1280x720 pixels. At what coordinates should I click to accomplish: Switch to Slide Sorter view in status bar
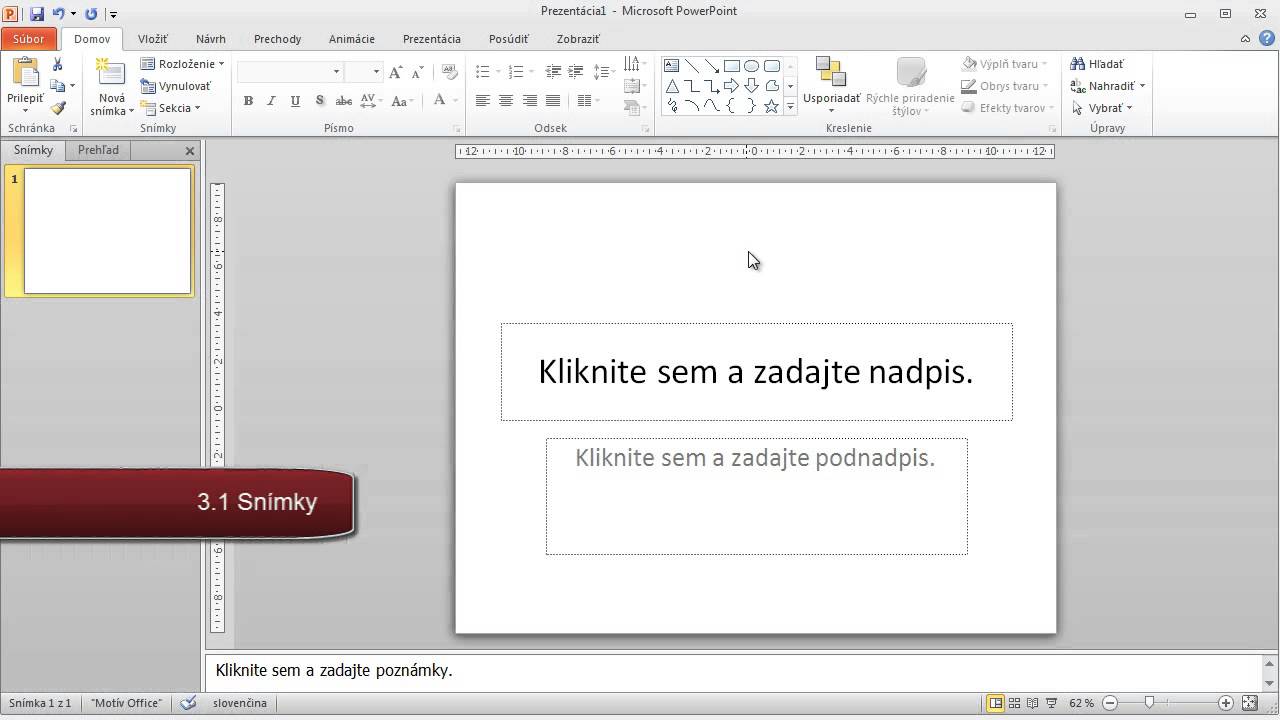pyautogui.click(x=1014, y=703)
